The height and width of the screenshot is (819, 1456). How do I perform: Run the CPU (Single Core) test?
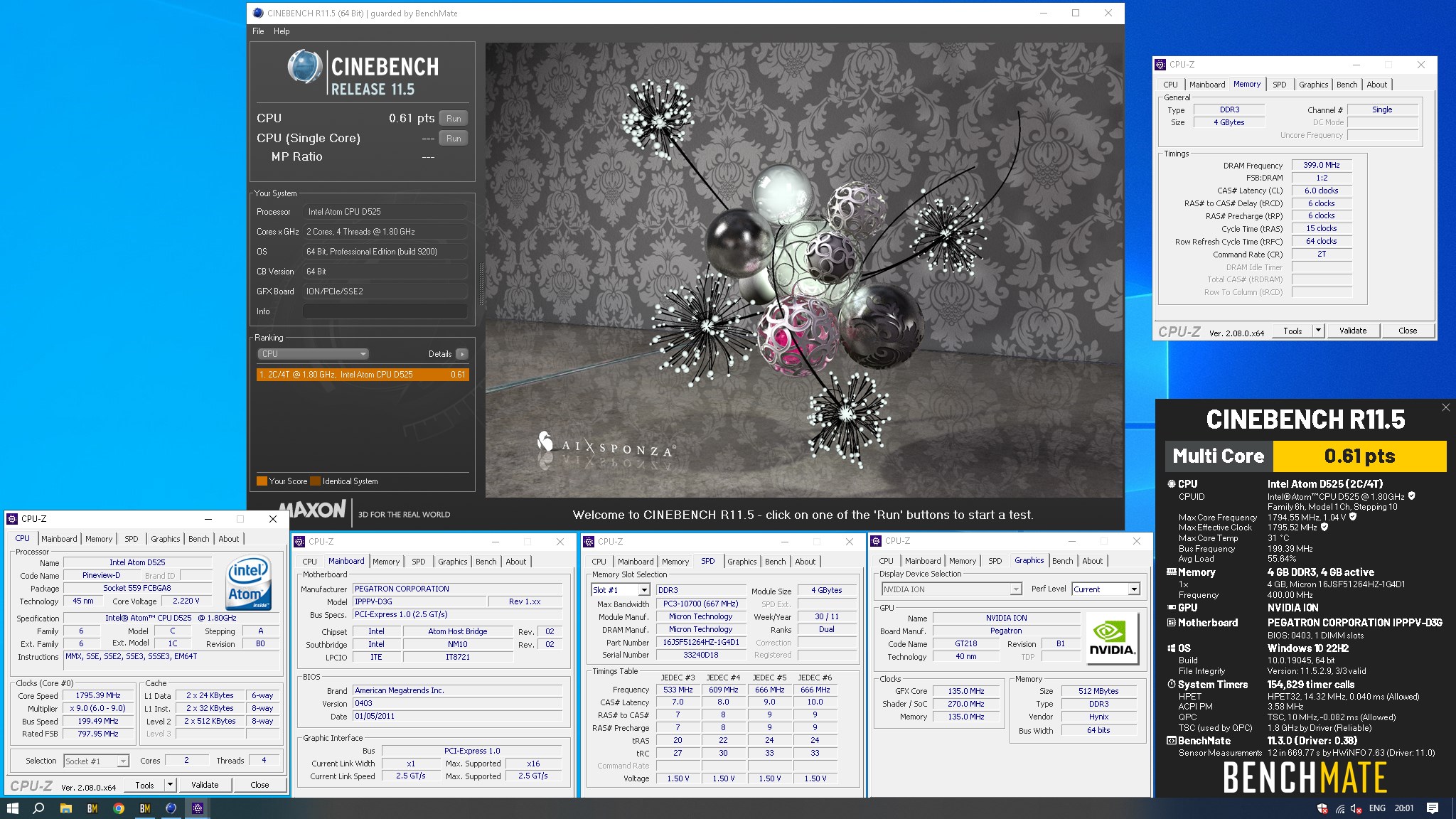pos(454,139)
